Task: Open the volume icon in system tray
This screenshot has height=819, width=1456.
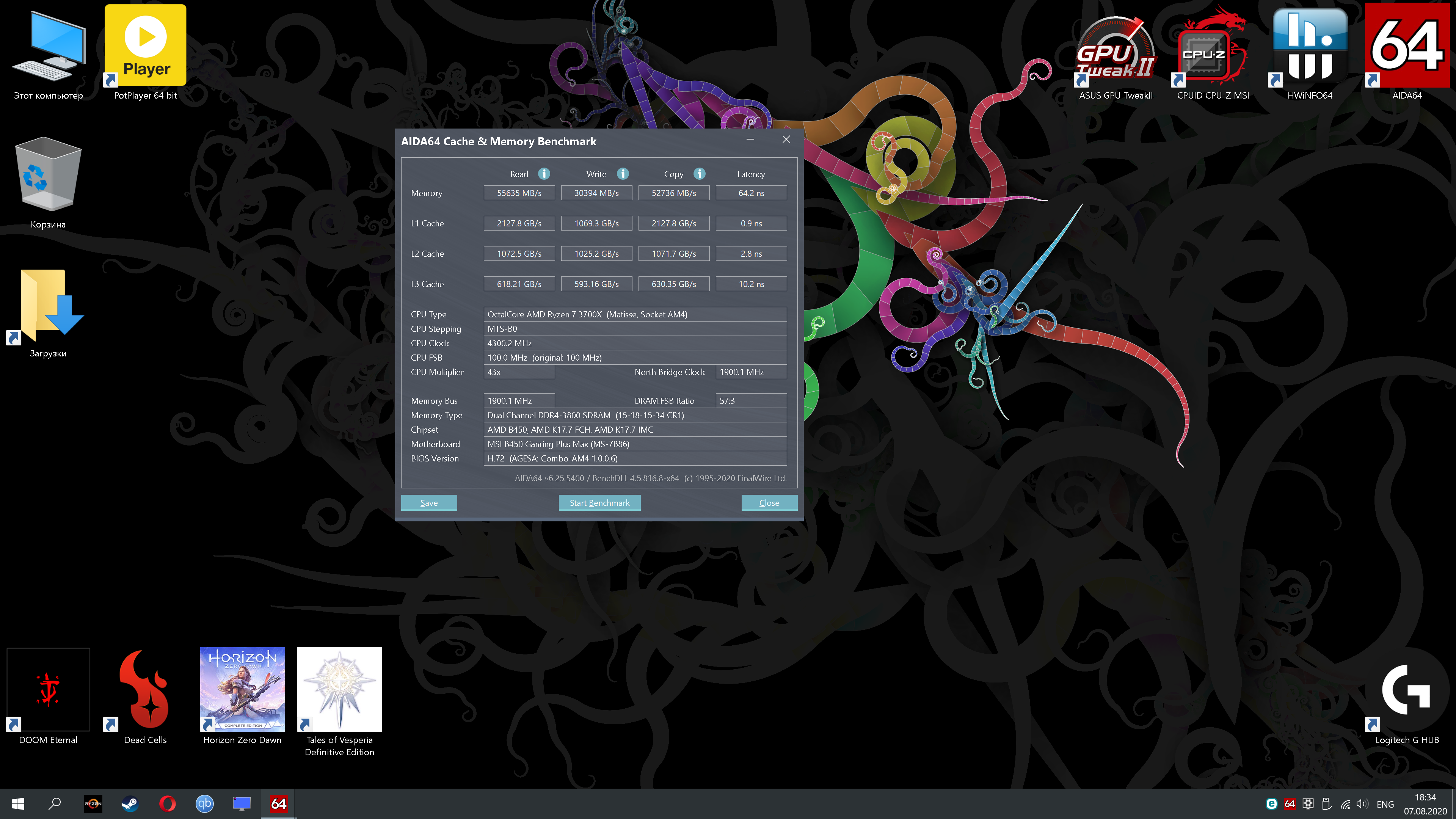Action: (x=1362, y=804)
